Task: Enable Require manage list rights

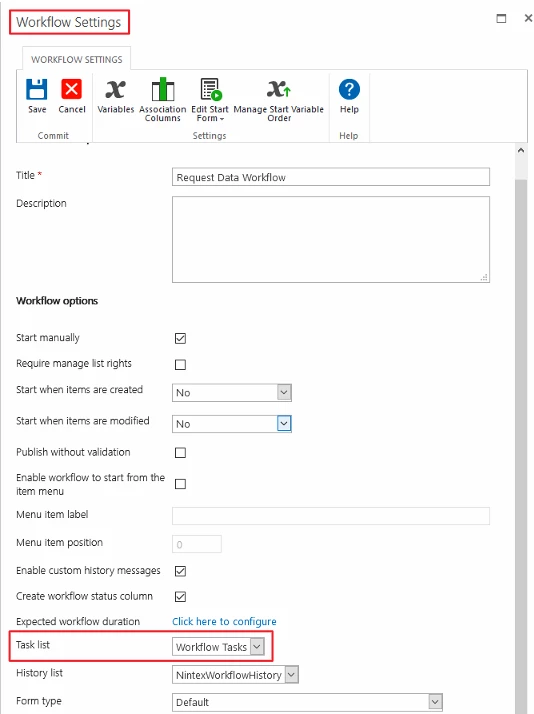Action: [x=180, y=364]
